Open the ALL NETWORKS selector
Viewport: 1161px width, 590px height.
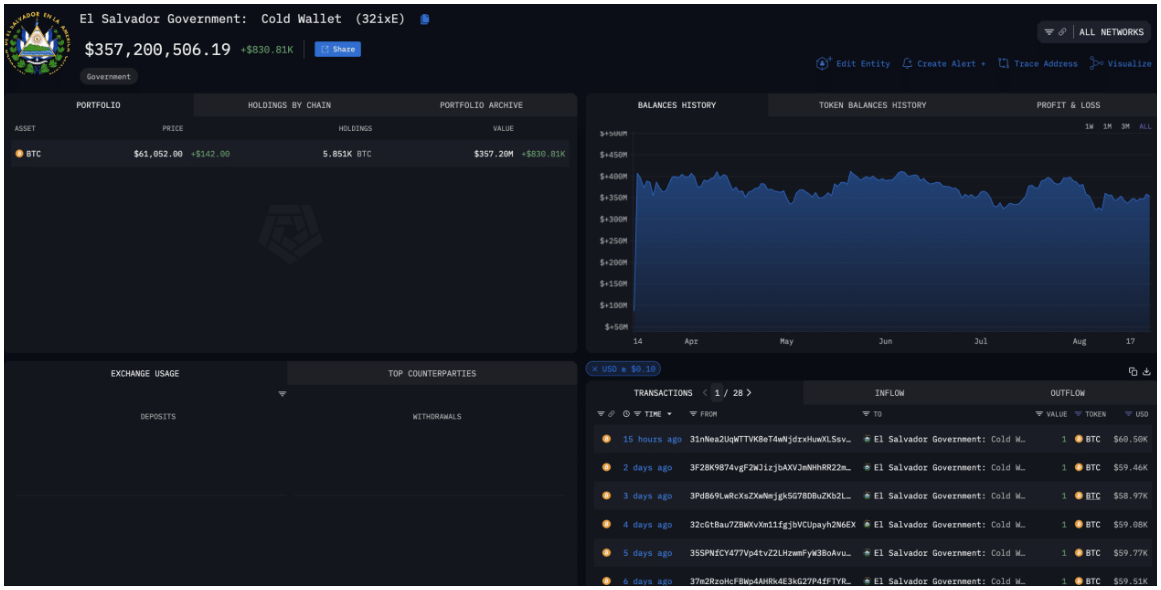pyautogui.click(x=1111, y=32)
